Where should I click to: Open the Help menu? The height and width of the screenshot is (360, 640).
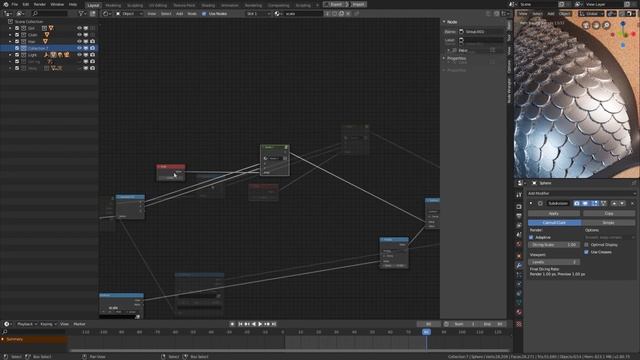tap(73, 4)
